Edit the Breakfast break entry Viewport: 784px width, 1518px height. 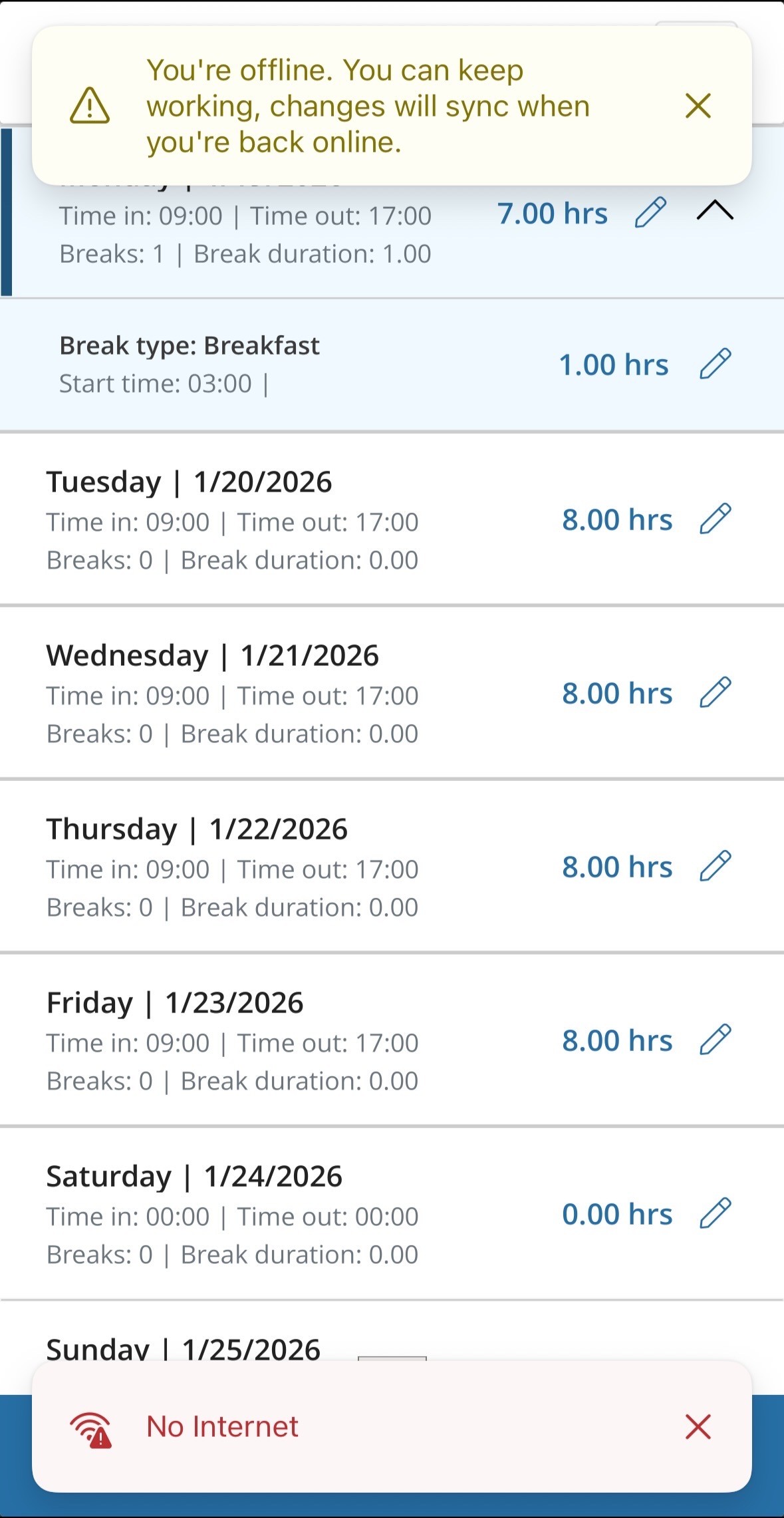716,364
